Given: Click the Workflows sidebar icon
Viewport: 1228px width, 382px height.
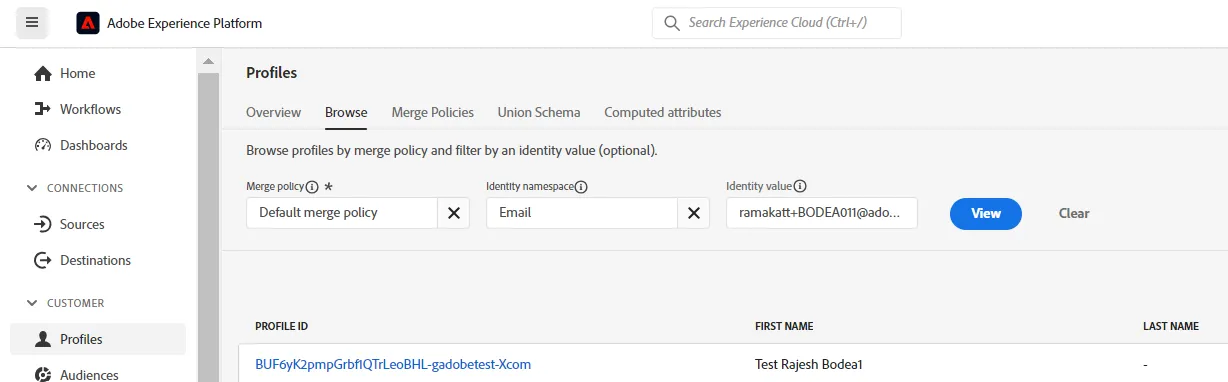Looking at the screenshot, I should coord(43,109).
